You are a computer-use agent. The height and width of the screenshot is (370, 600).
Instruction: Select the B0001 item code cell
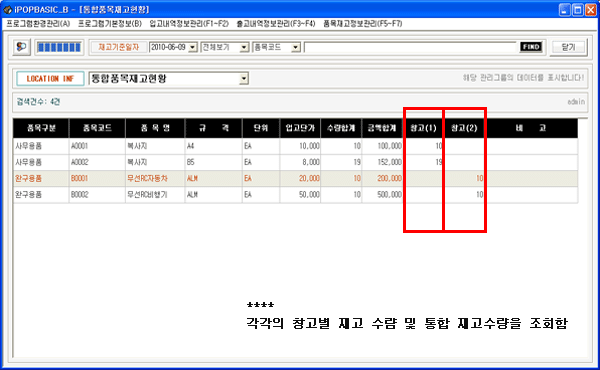click(97, 178)
